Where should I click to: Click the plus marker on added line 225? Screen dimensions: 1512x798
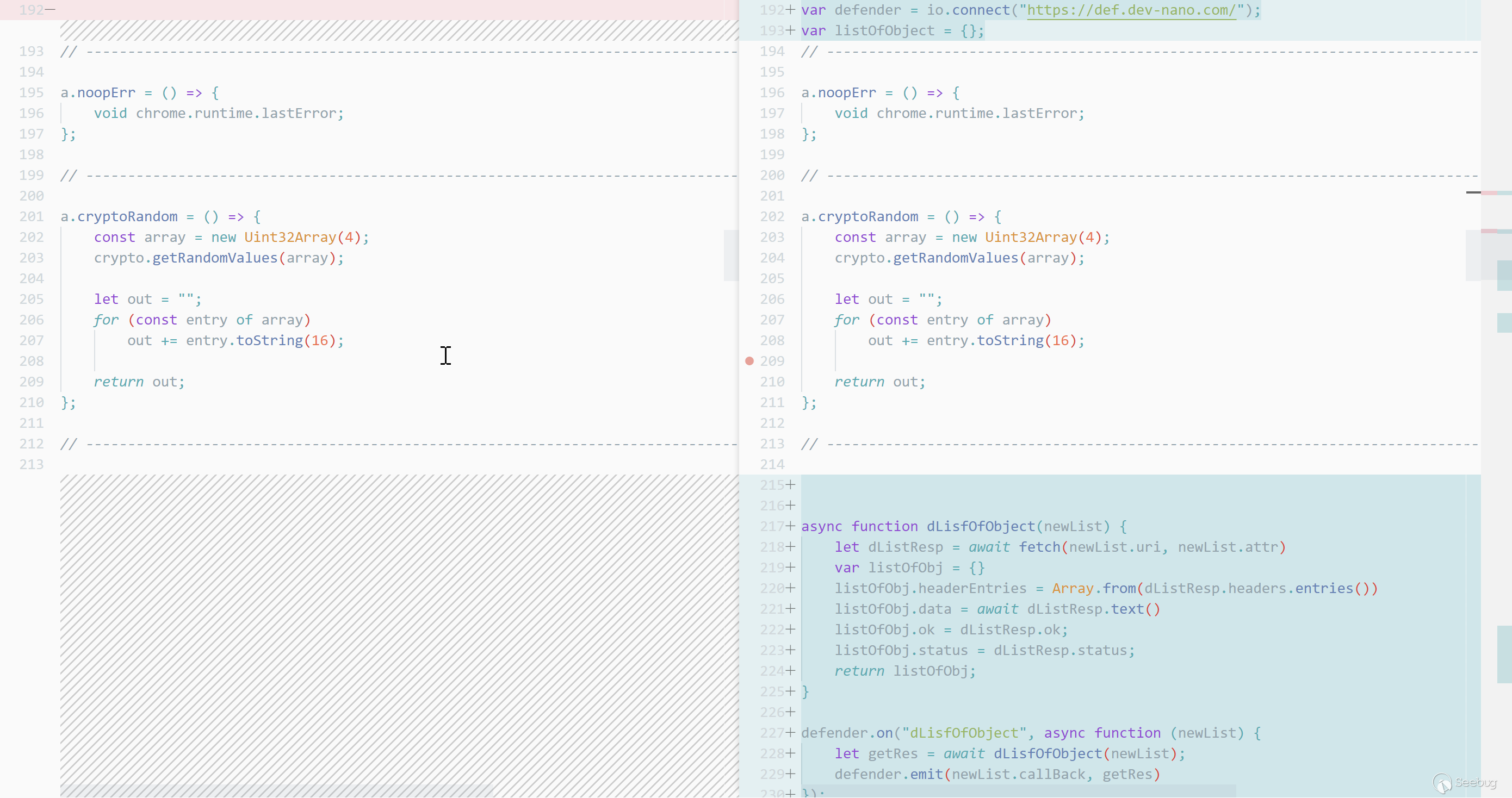pos(791,691)
